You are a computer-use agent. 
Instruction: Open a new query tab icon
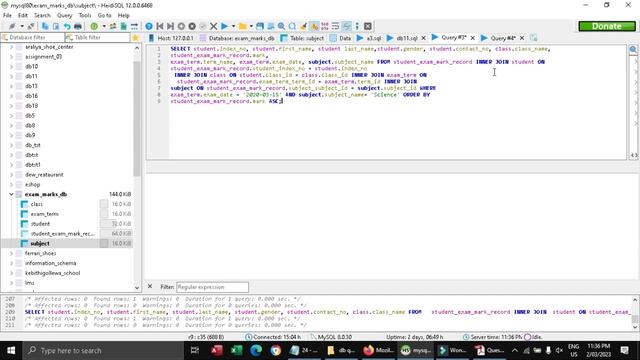[533, 38]
